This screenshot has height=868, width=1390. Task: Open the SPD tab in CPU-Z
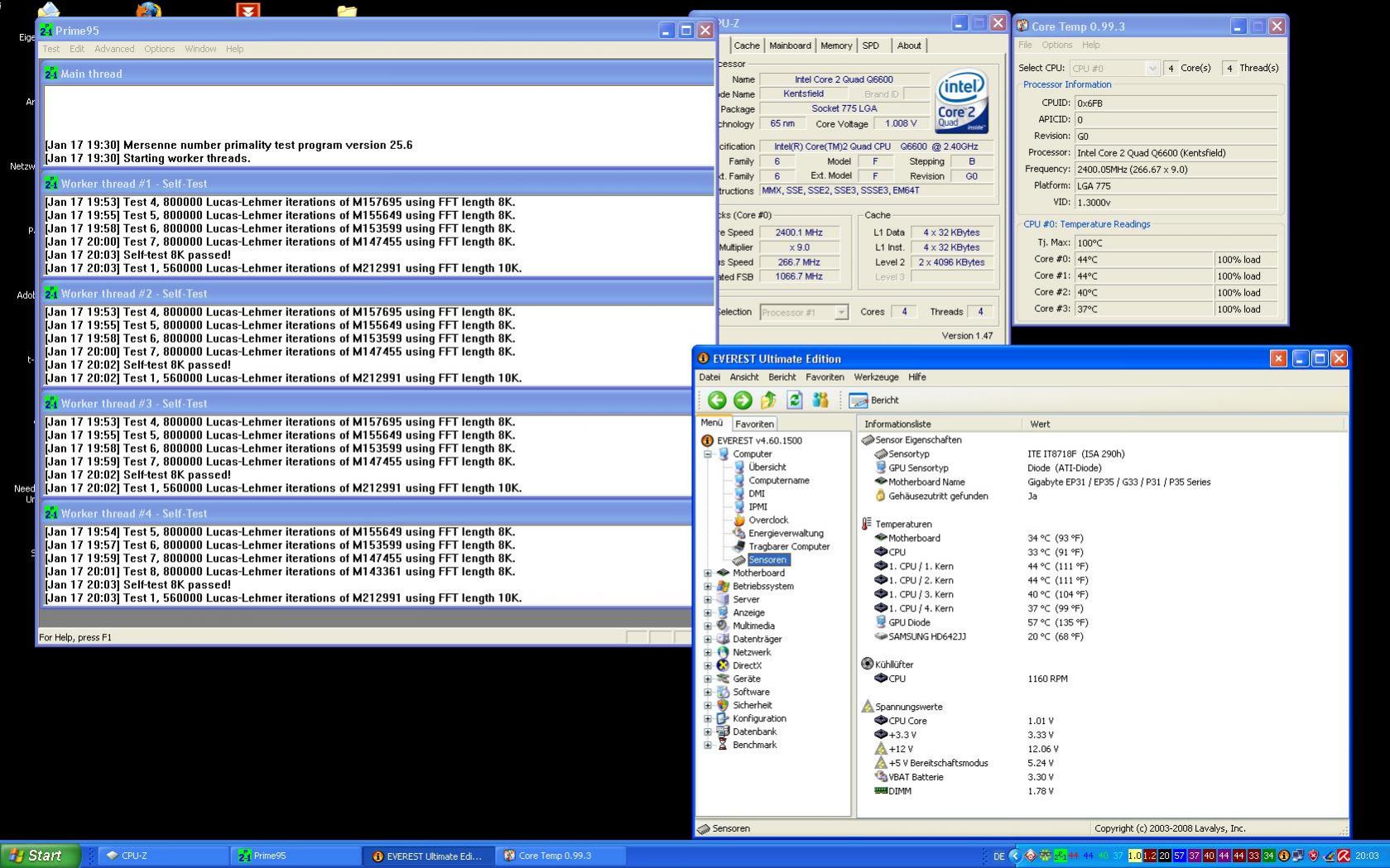[871, 46]
